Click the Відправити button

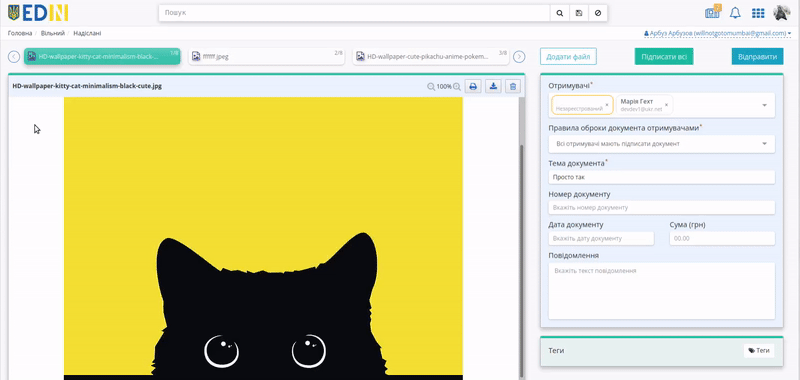[x=757, y=57]
